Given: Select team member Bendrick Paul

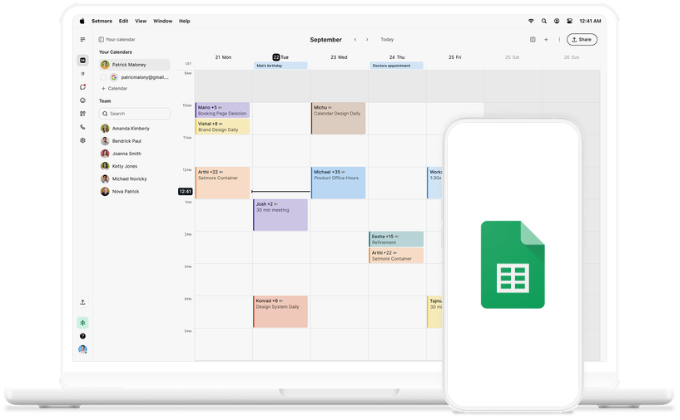Looking at the screenshot, I should tap(121, 141).
